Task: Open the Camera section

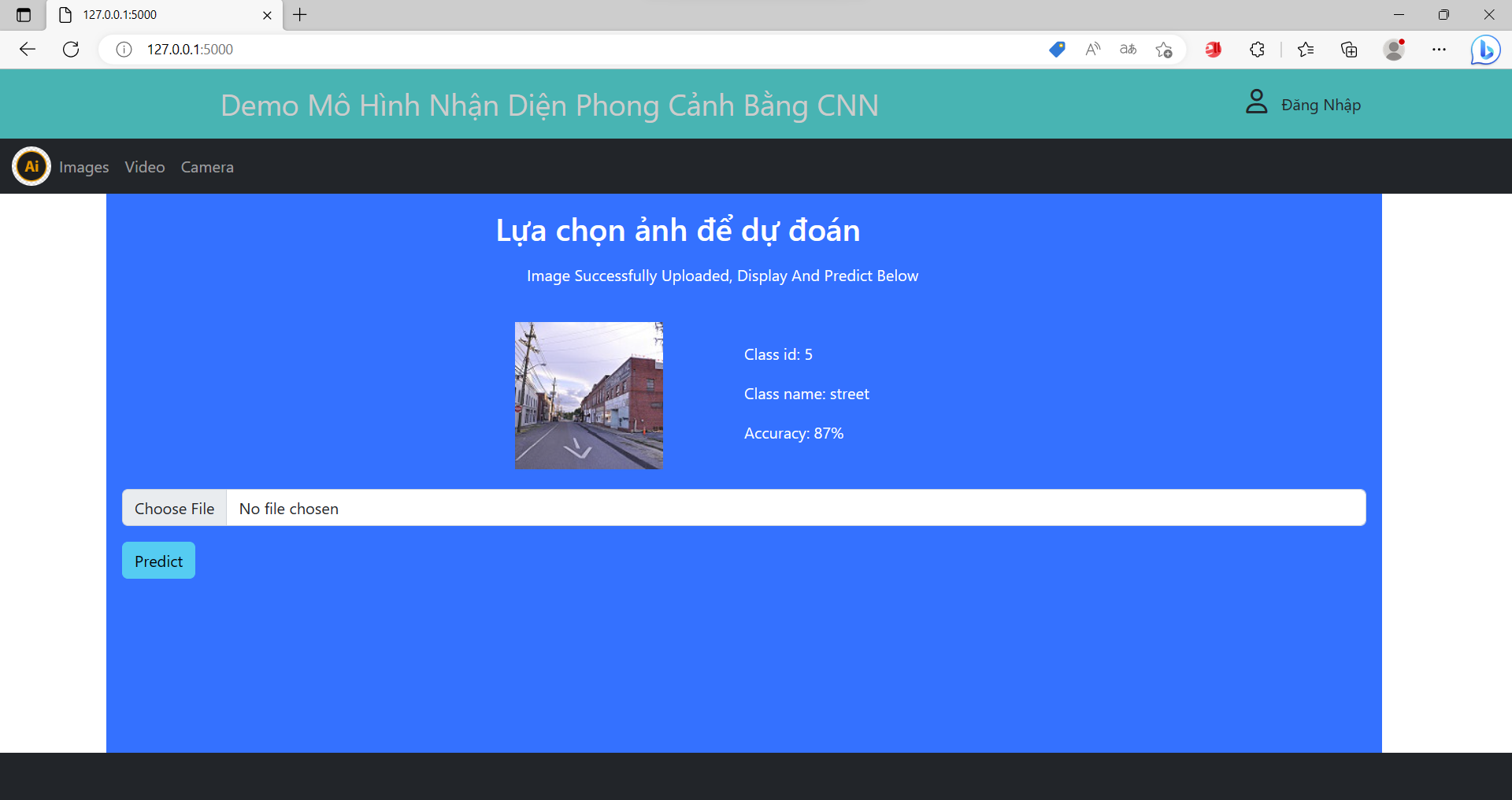Action: [206, 166]
